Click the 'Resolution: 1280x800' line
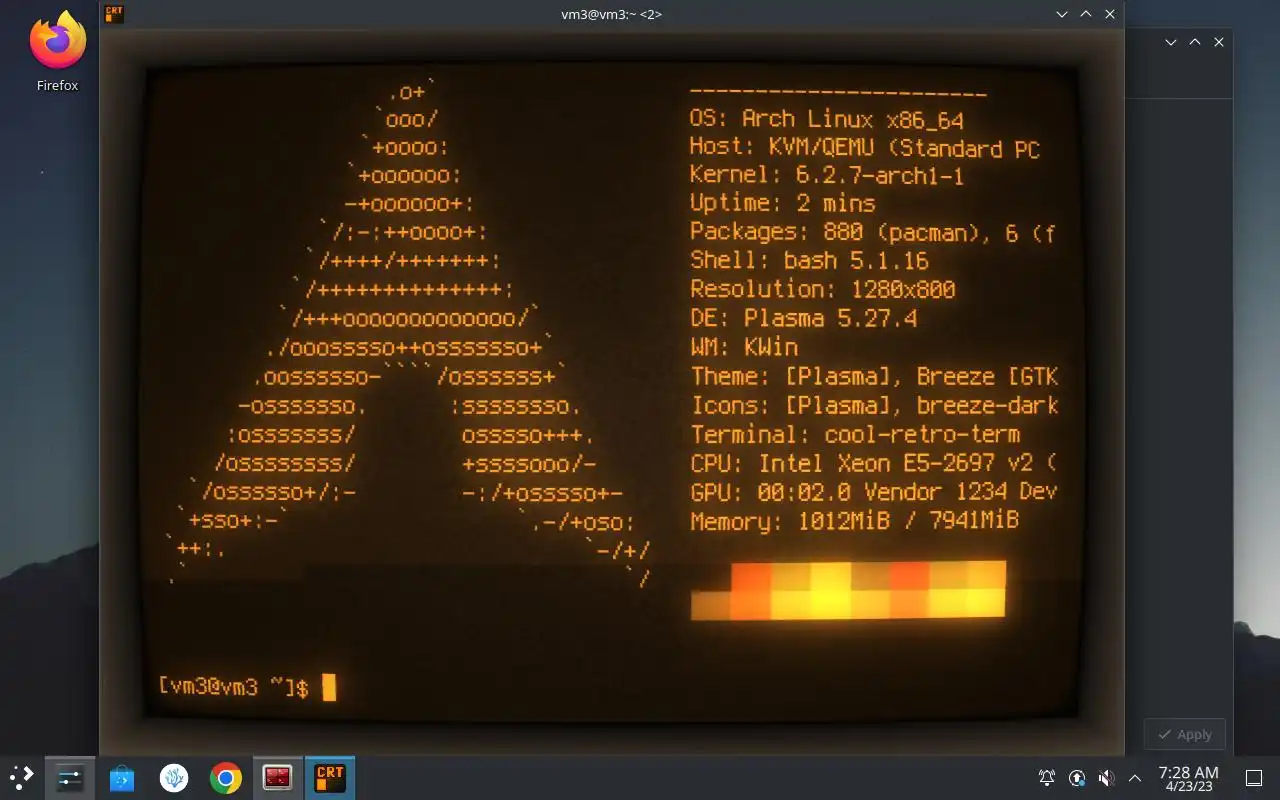The image size is (1280, 800). point(823,290)
